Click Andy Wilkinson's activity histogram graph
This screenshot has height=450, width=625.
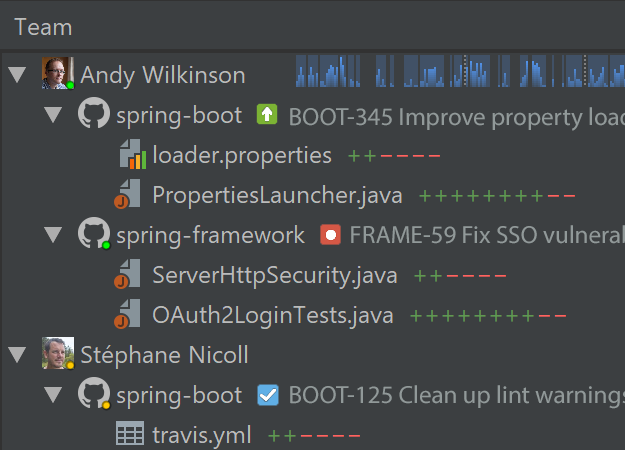click(460, 71)
